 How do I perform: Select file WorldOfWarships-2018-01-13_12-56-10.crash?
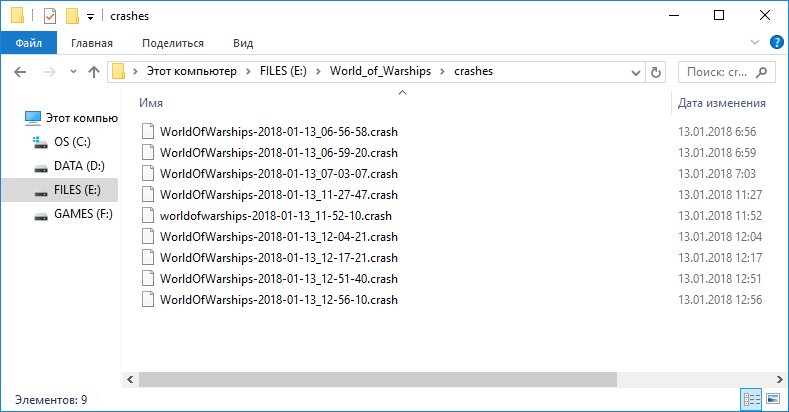[279, 300]
